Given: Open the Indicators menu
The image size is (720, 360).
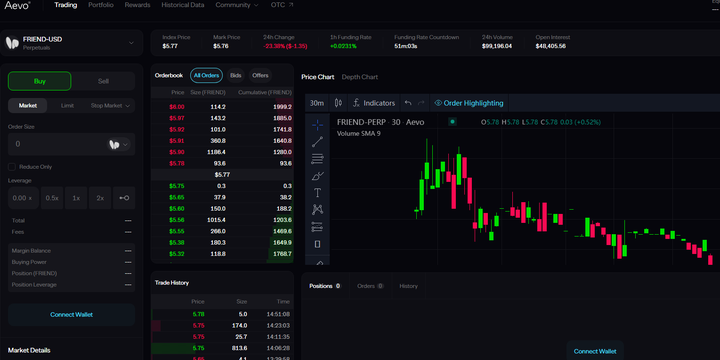Looking at the screenshot, I should tap(374, 103).
